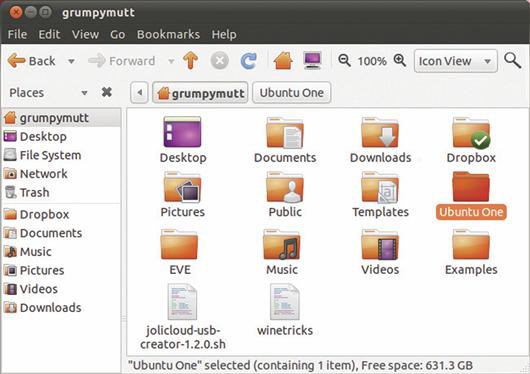Zoom out using the minus magnifier
This screenshot has height=374, width=530.
(x=344, y=61)
